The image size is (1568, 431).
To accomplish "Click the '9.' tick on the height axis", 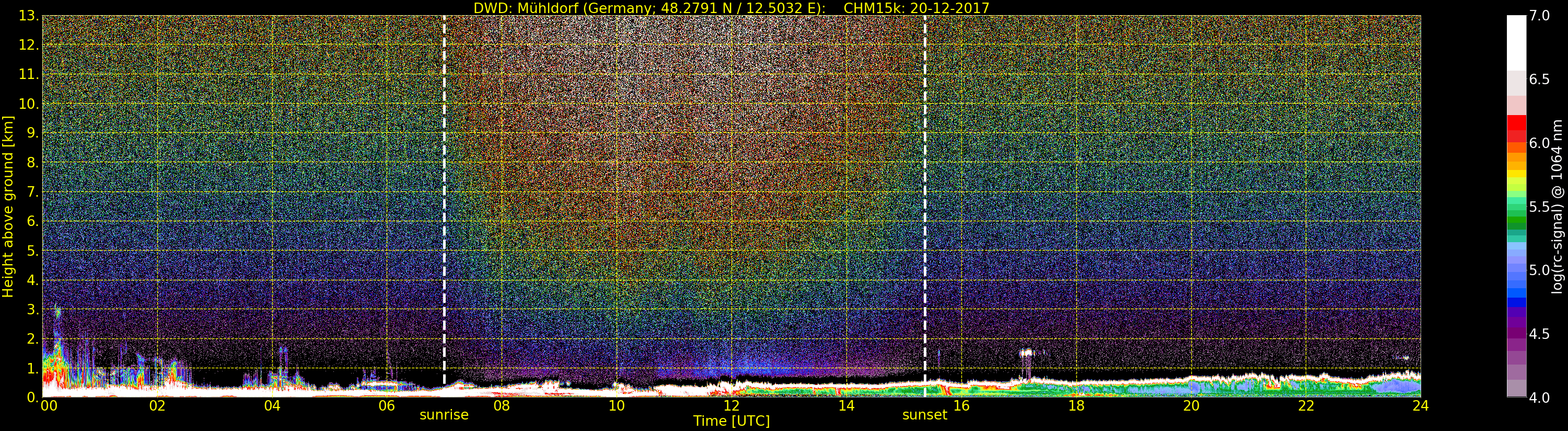I will [x=33, y=133].
